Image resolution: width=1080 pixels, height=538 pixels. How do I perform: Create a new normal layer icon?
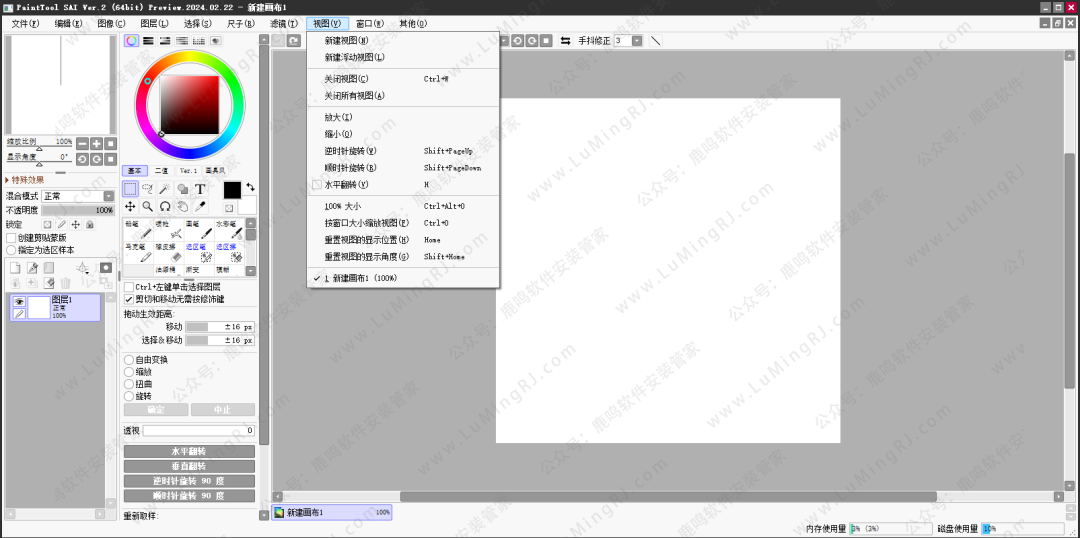[14, 268]
